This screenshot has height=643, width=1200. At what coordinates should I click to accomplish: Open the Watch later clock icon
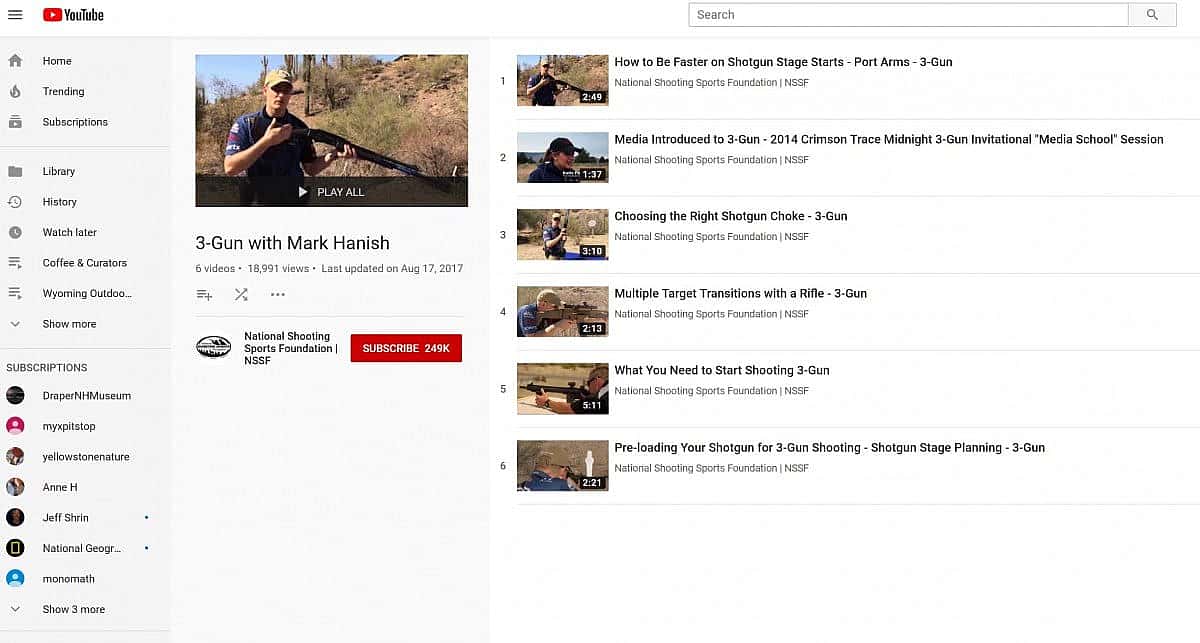pyautogui.click(x=15, y=232)
